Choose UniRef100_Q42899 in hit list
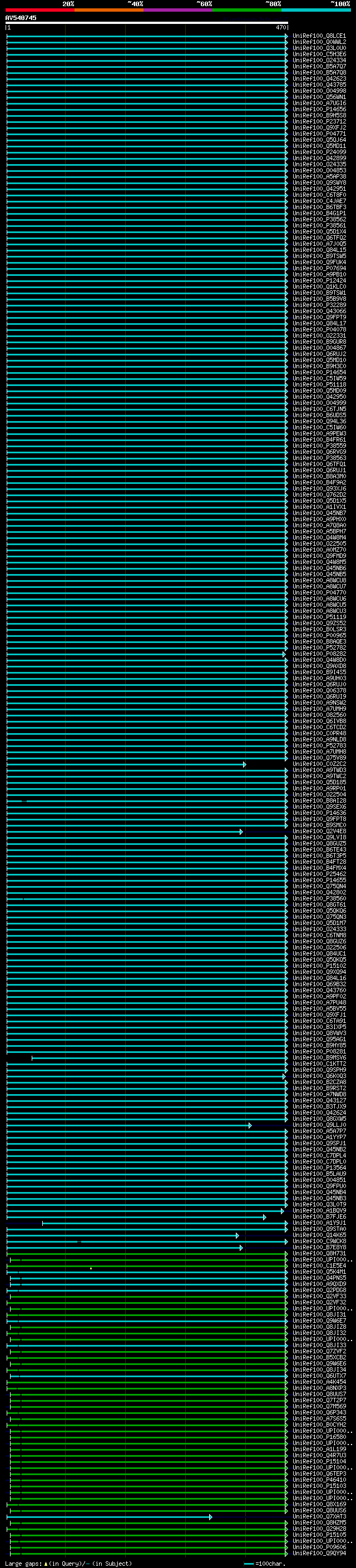Viewport: 356px width, 1568px height. click(319, 159)
